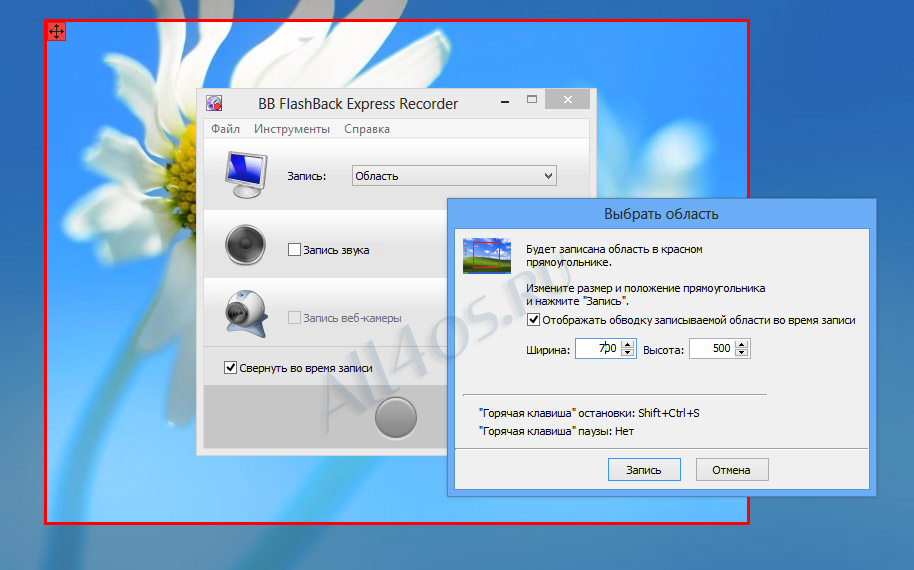This screenshot has width=914, height=570.
Task: Enable the Запись звука checkbox
Action: pos(294,250)
